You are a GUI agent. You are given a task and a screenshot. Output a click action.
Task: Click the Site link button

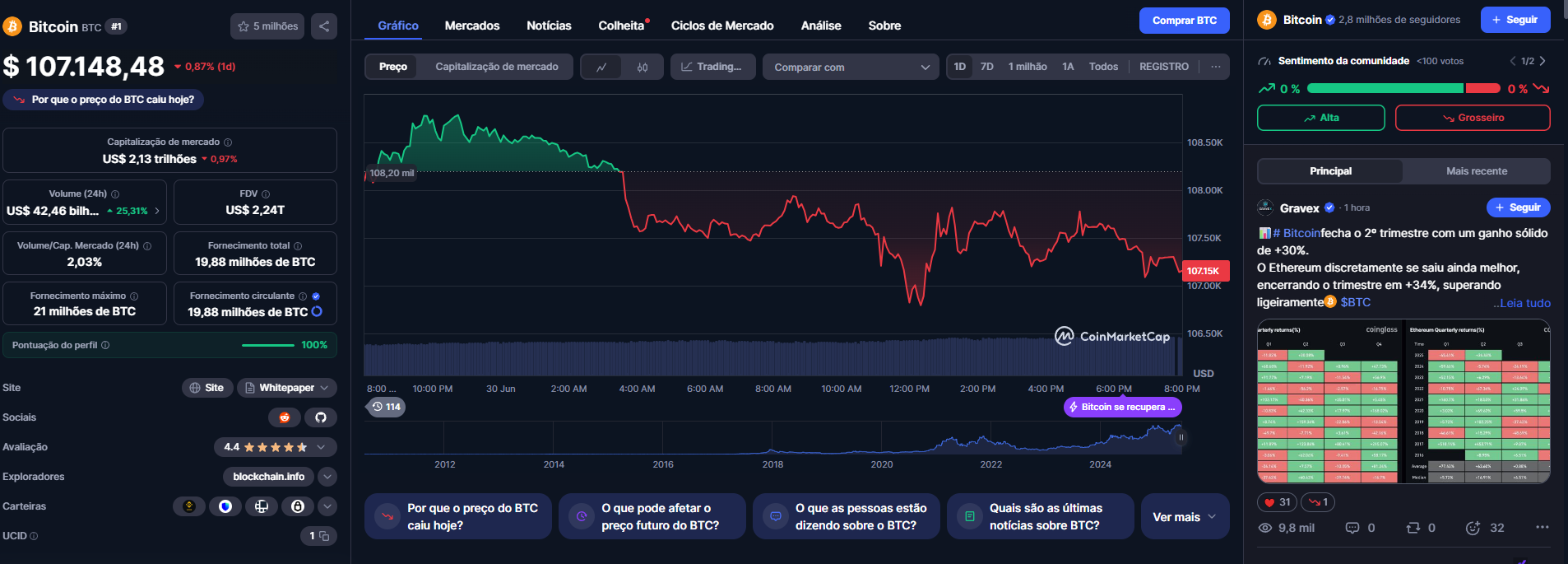[206, 388]
